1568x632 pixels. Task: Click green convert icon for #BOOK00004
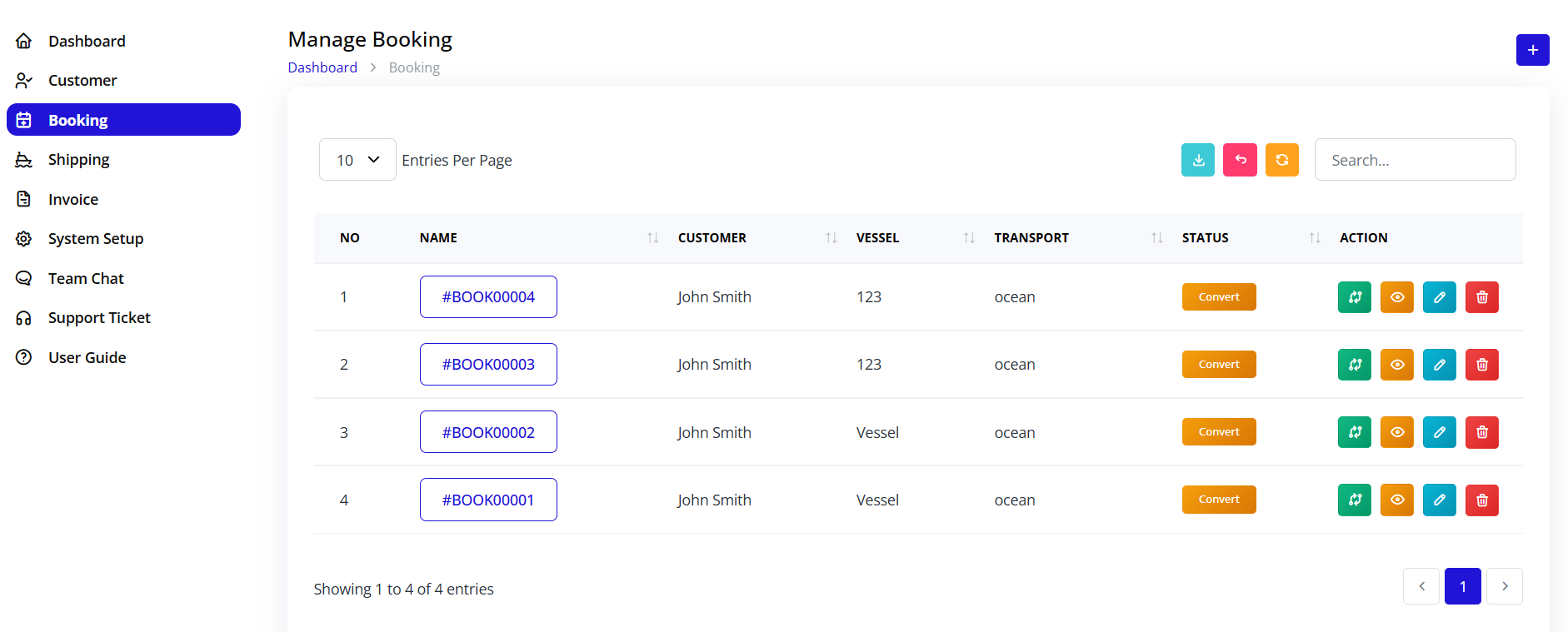click(x=1355, y=297)
